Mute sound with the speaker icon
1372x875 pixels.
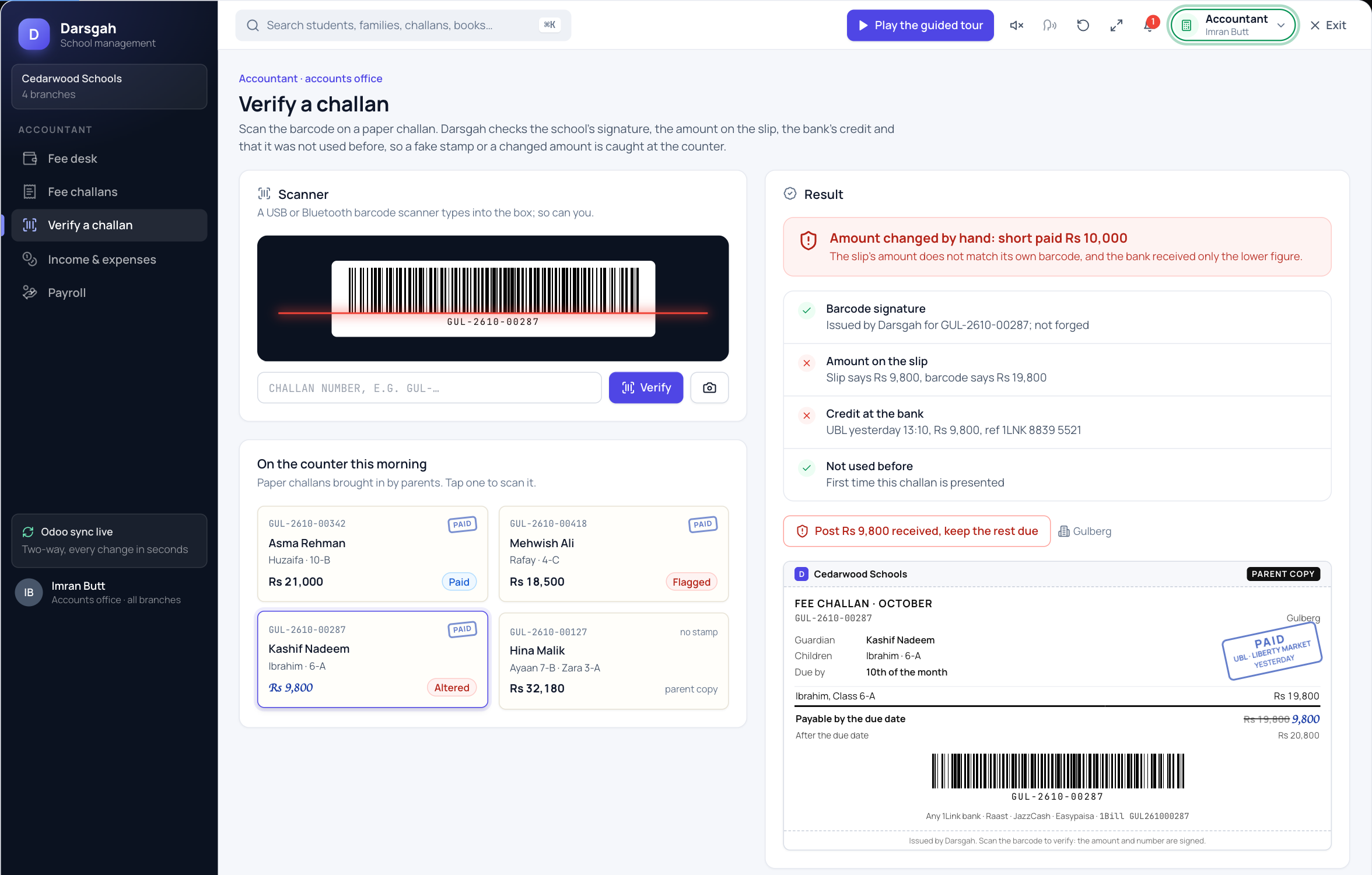[1017, 25]
